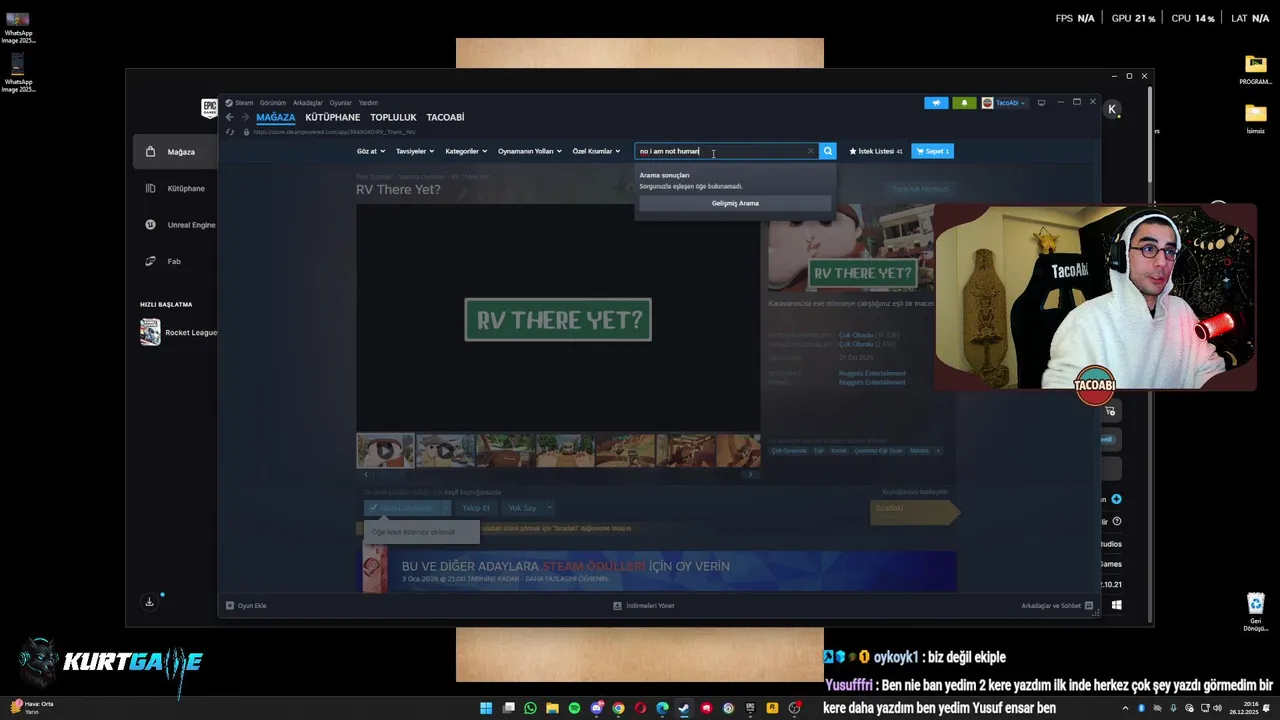Click the Sıradaki queue button

click(914, 511)
